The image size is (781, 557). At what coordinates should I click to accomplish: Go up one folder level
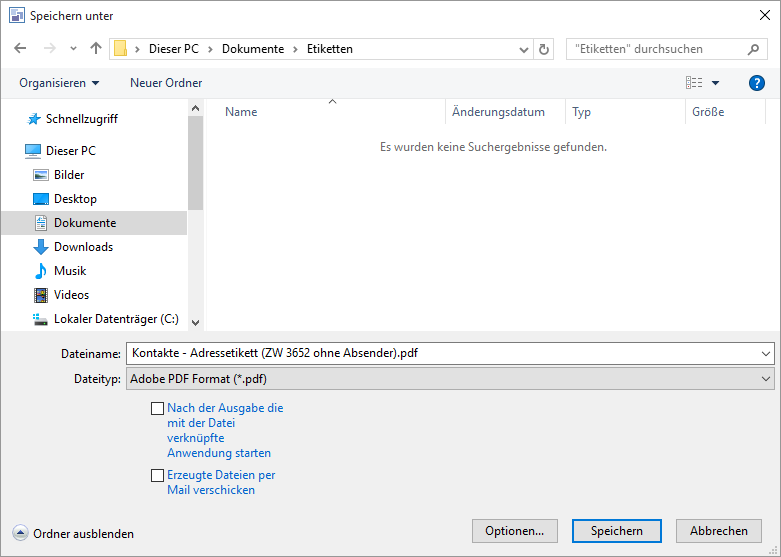(96, 49)
